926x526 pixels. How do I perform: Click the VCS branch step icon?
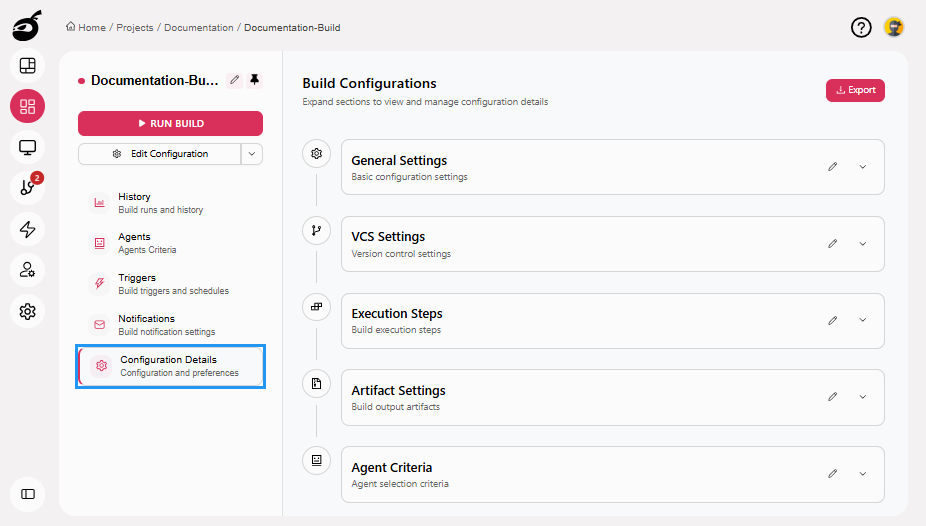pos(317,230)
